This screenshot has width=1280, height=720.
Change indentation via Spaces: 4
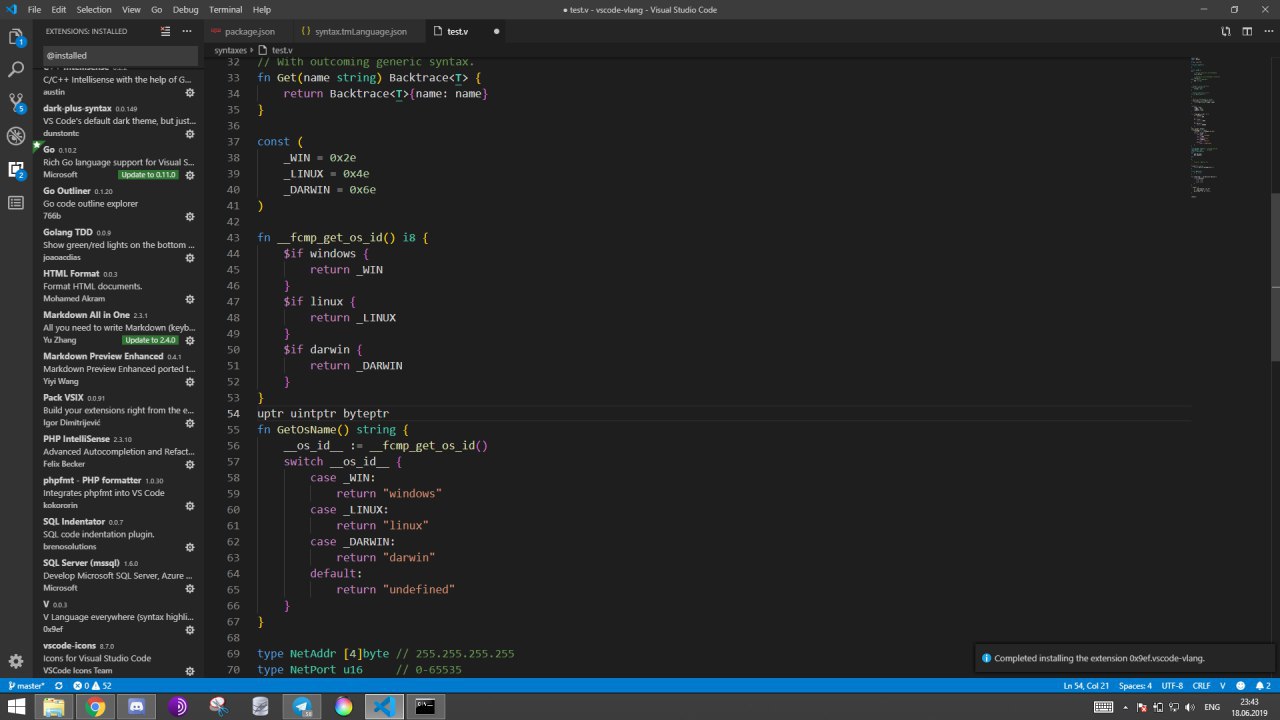(x=1136, y=686)
